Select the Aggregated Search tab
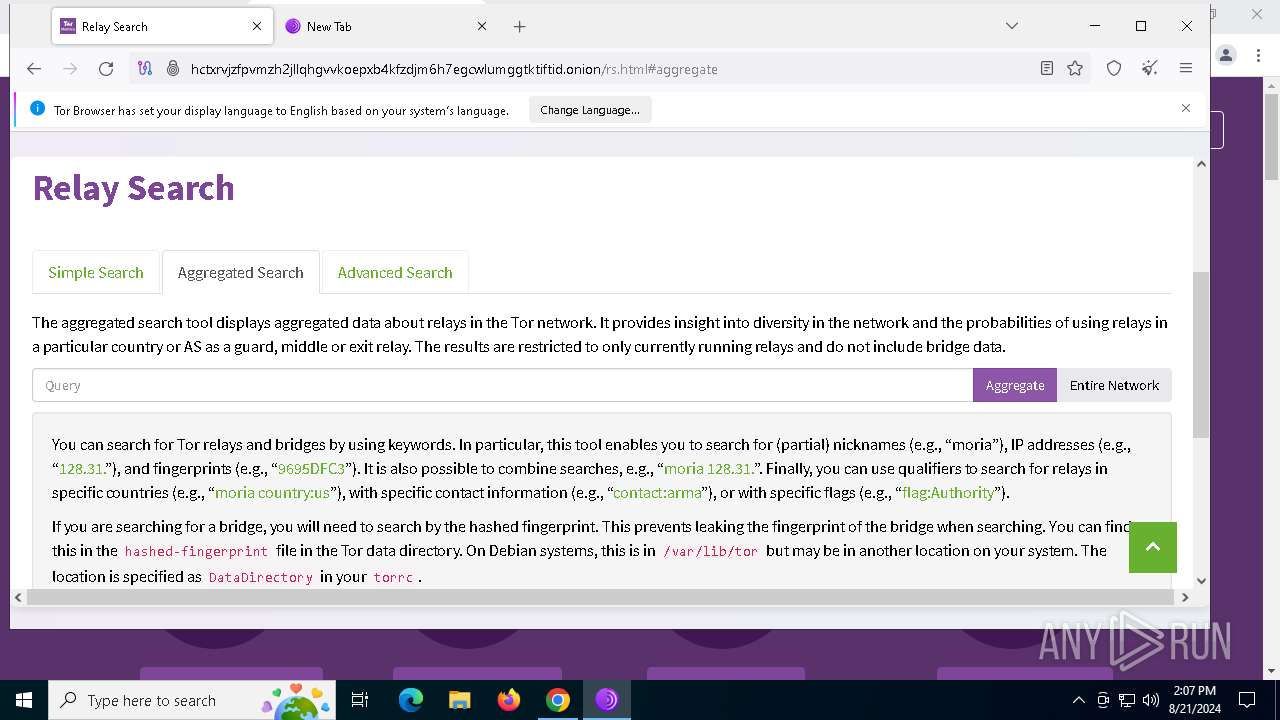Screen dimensions: 1280x720 [x=240, y=272]
